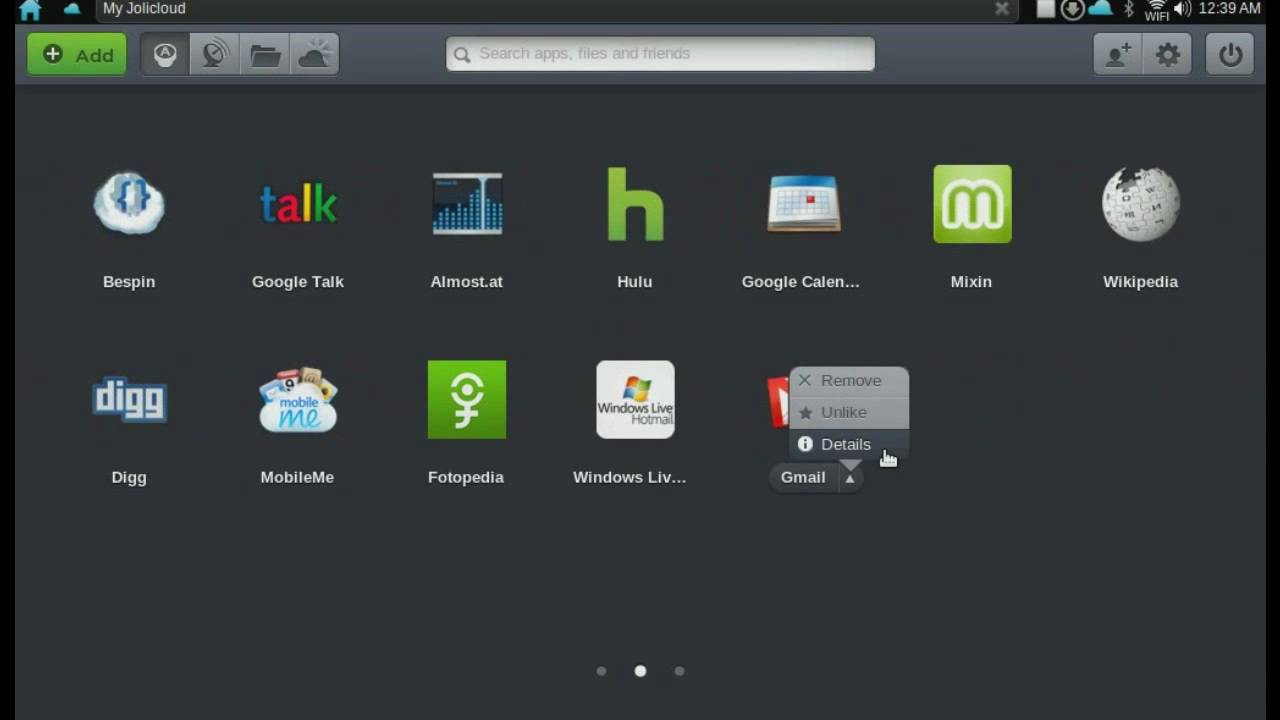Viewport: 1280px width, 720px height.
Task: Select the apps launcher view icon
Action: (x=165, y=54)
